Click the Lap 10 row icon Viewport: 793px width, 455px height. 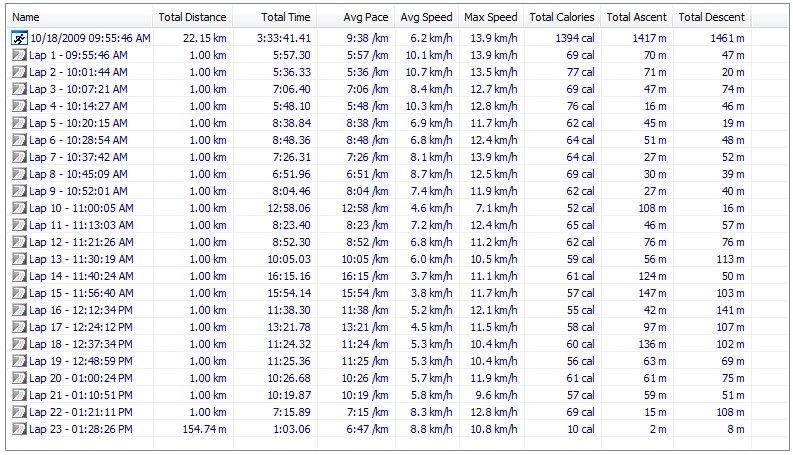click(x=19, y=208)
